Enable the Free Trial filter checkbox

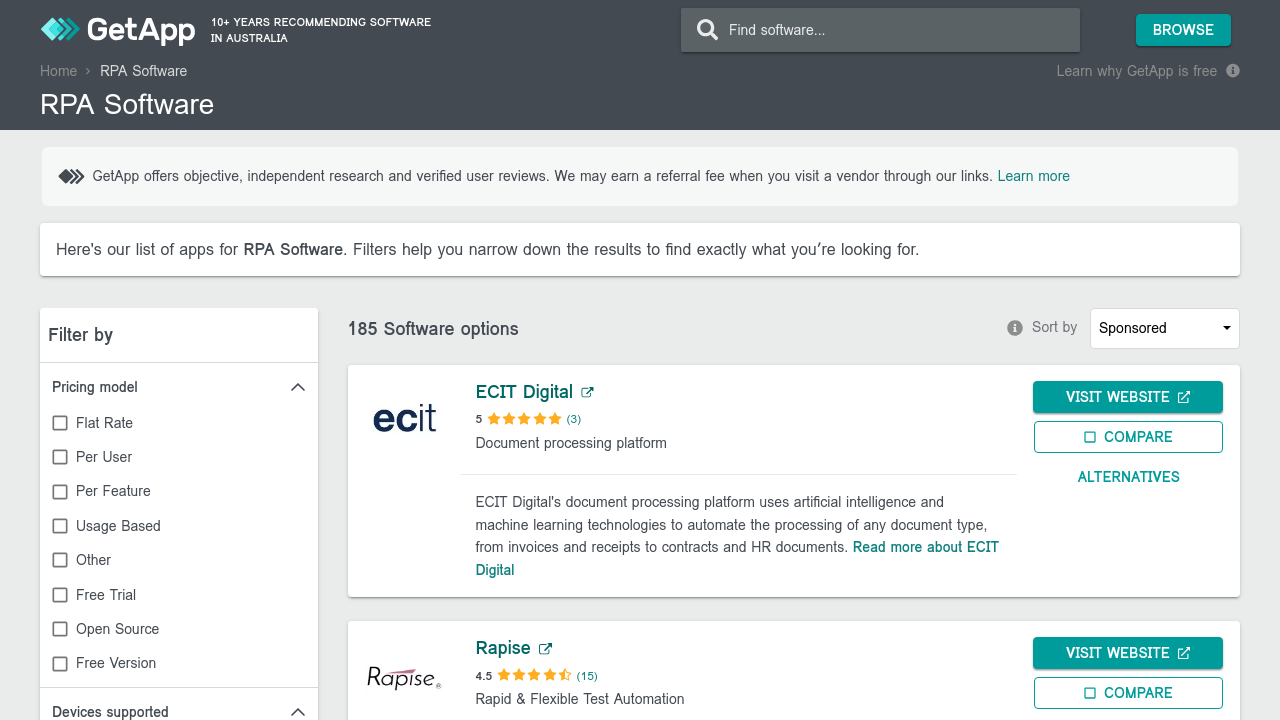(60, 595)
